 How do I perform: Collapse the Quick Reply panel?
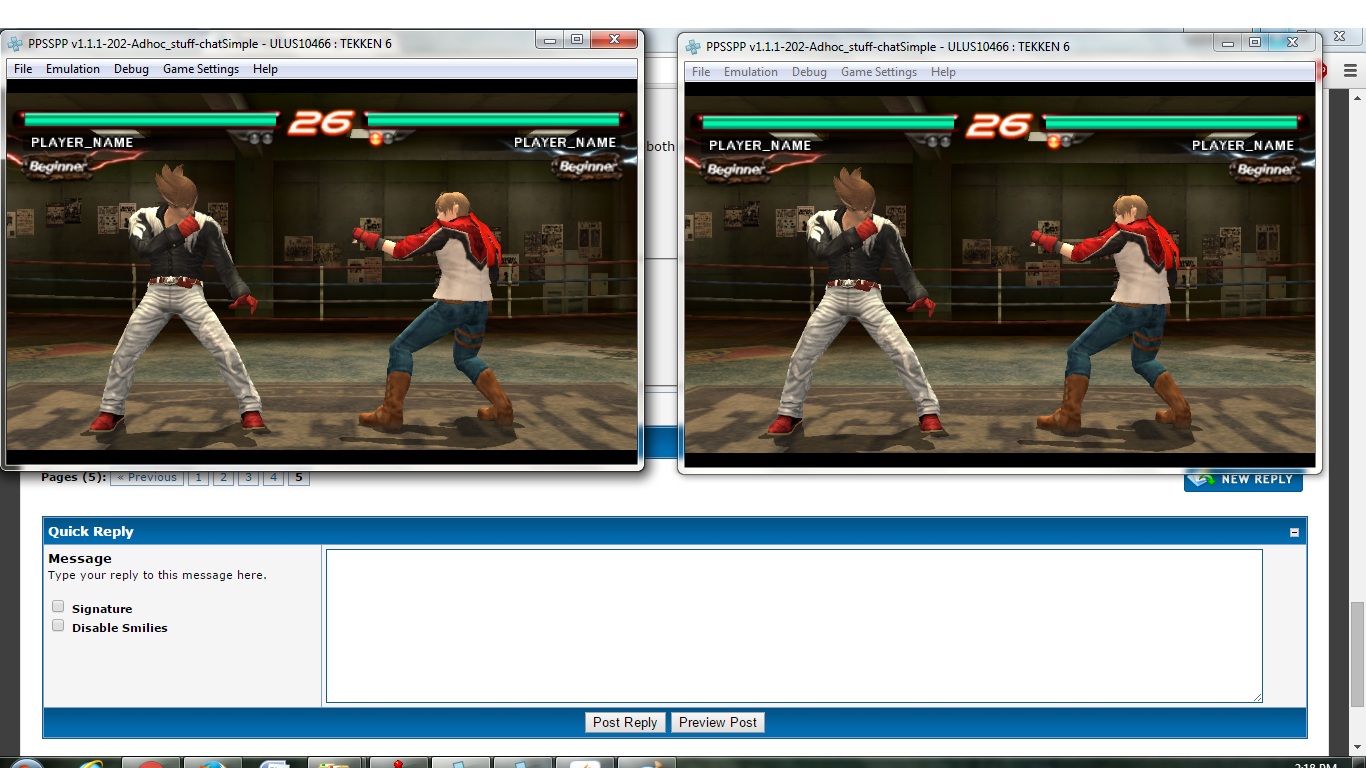coord(1294,533)
